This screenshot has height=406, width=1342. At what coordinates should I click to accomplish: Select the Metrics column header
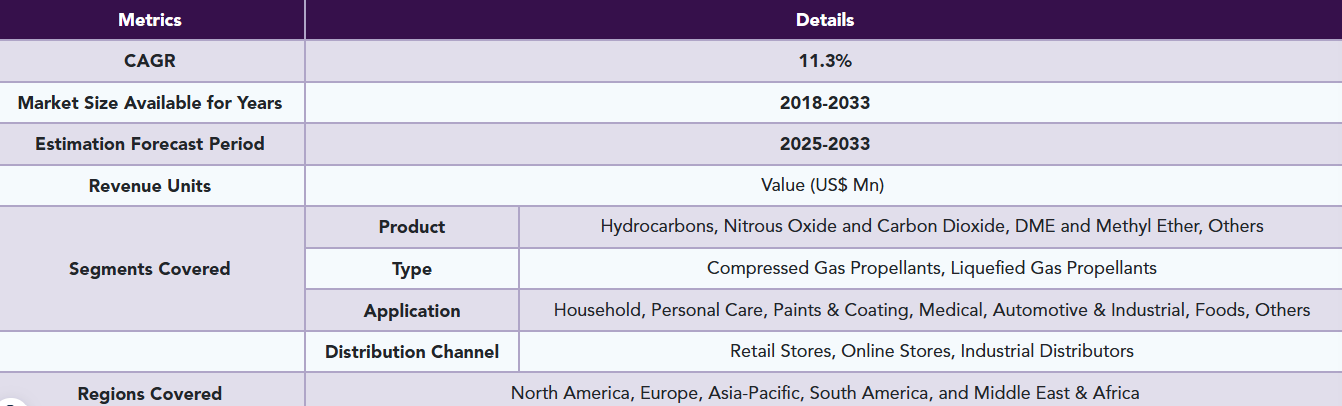152,20
